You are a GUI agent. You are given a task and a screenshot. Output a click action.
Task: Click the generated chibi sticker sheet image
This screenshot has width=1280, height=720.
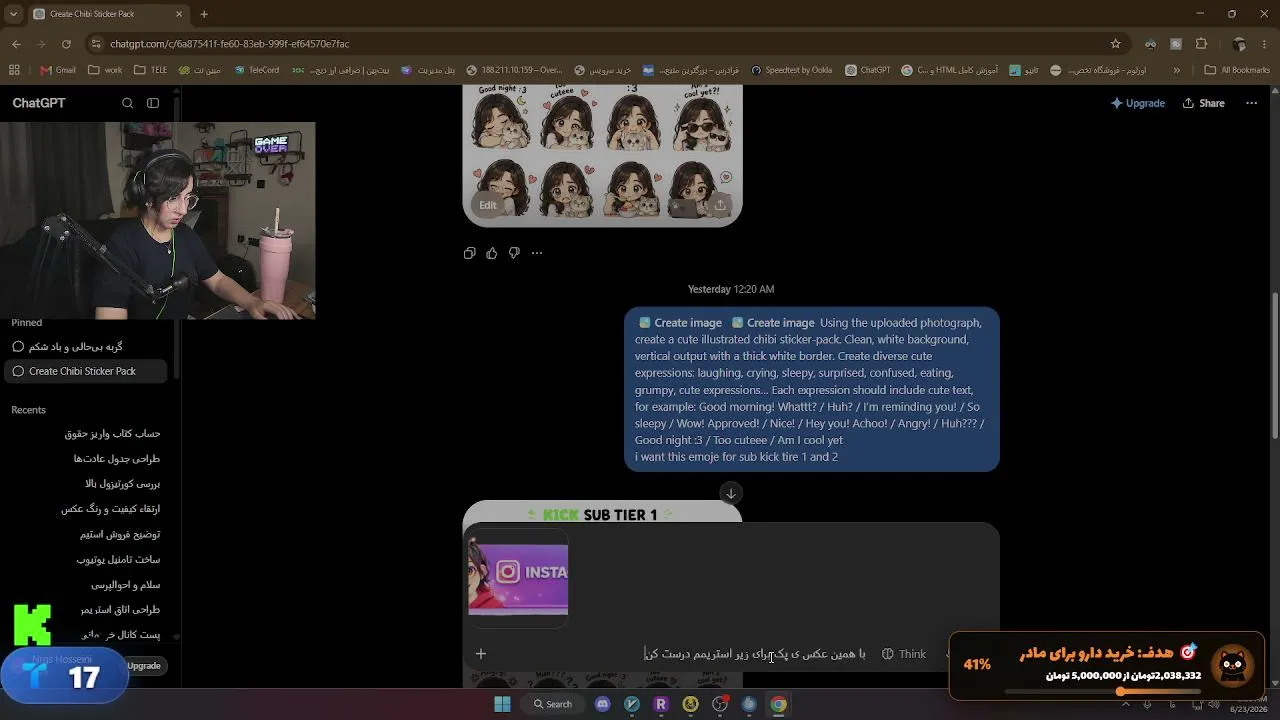602,155
